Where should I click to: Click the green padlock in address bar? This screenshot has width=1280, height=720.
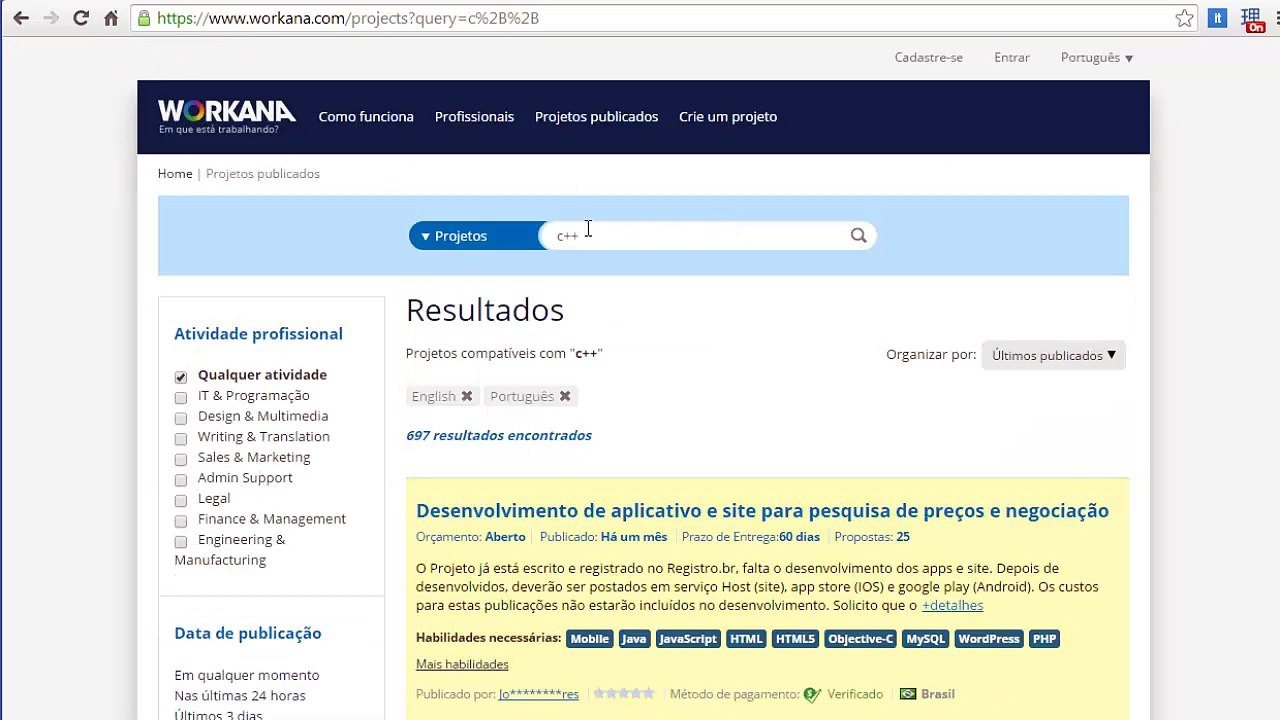(144, 18)
